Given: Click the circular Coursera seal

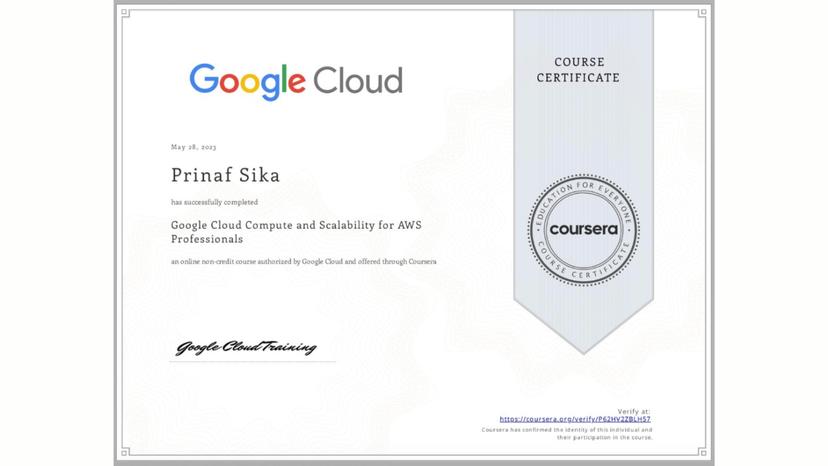Looking at the screenshot, I should [583, 230].
